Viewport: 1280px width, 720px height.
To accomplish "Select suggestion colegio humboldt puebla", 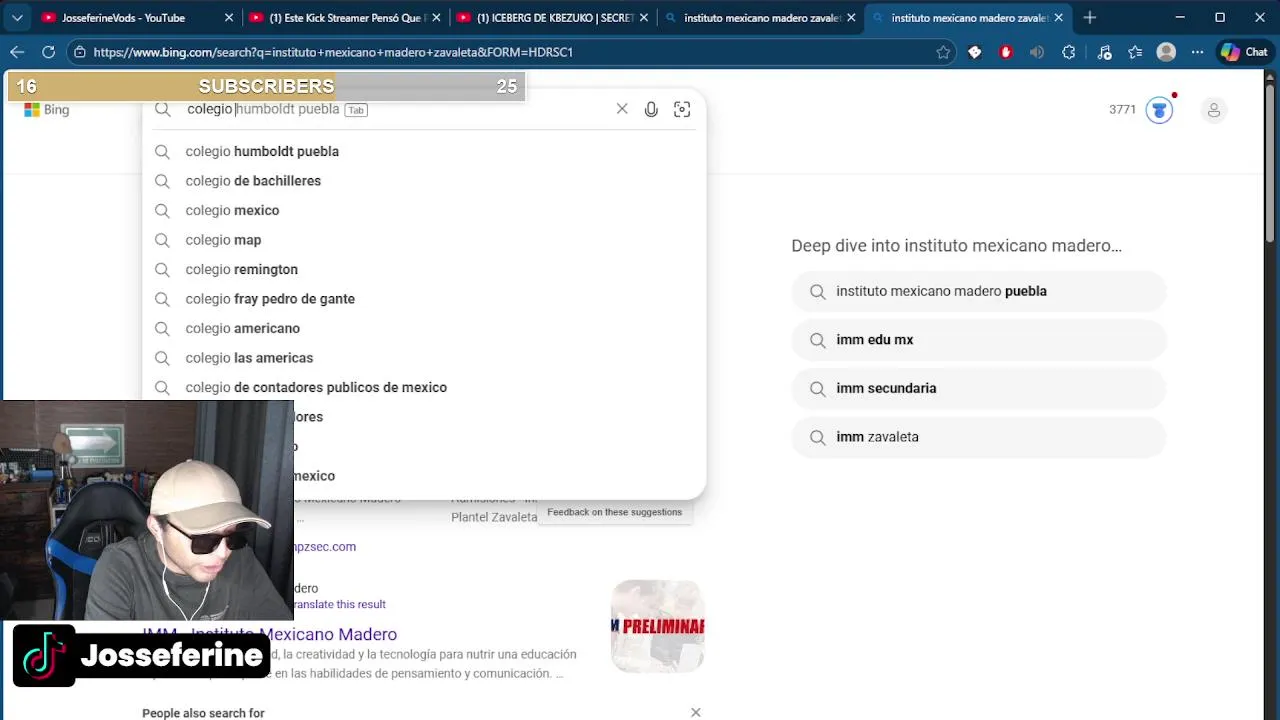I will tap(424, 151).
